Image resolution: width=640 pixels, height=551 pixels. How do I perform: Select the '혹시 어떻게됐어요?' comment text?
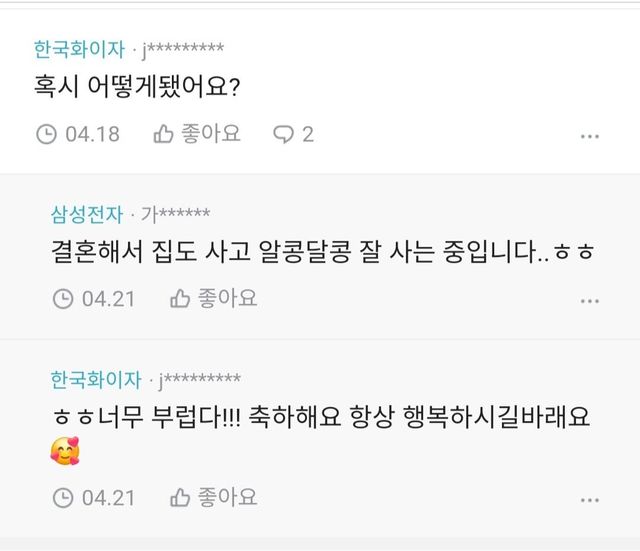pos(137,88)
